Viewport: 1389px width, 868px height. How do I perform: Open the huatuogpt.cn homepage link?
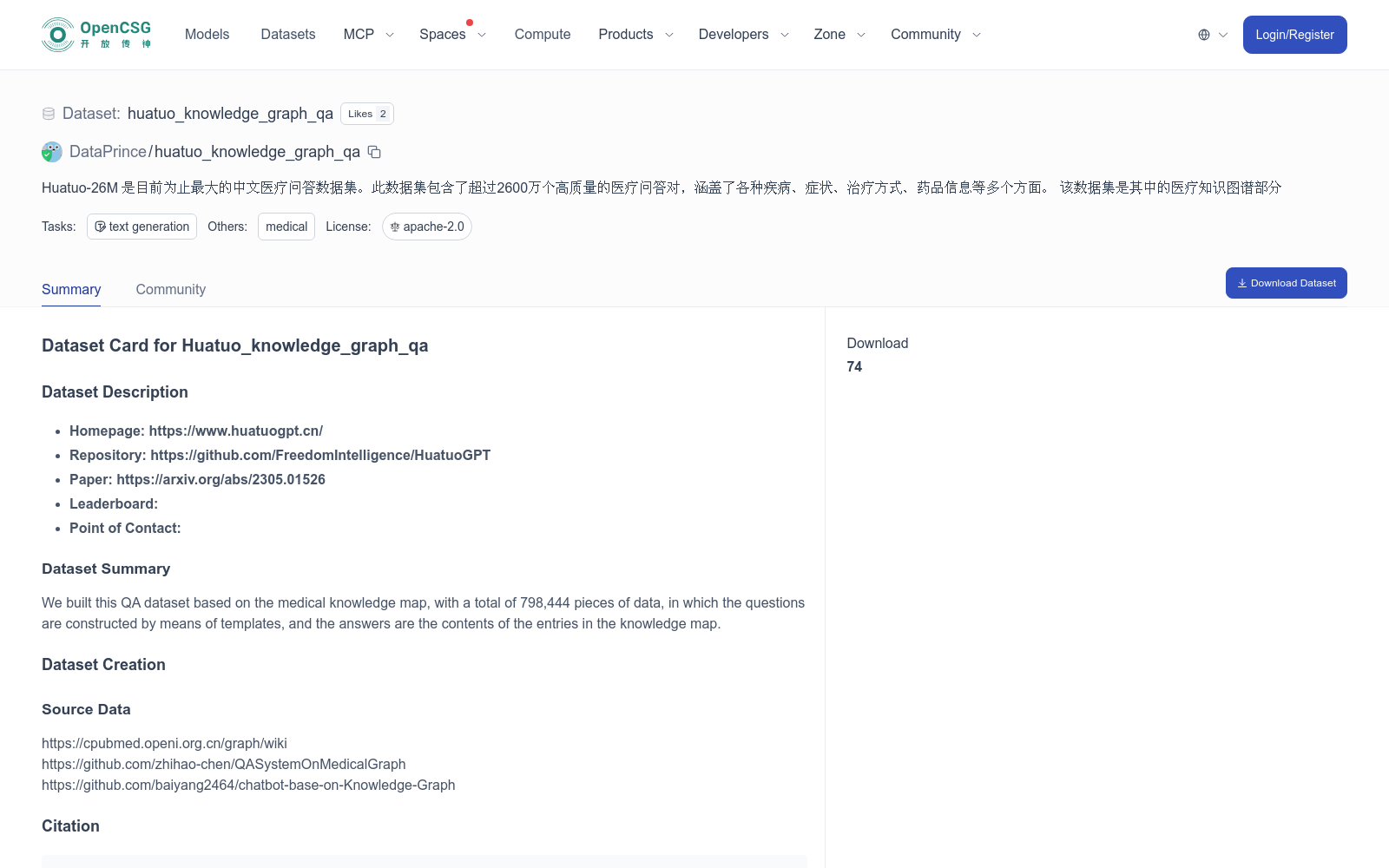236,431
